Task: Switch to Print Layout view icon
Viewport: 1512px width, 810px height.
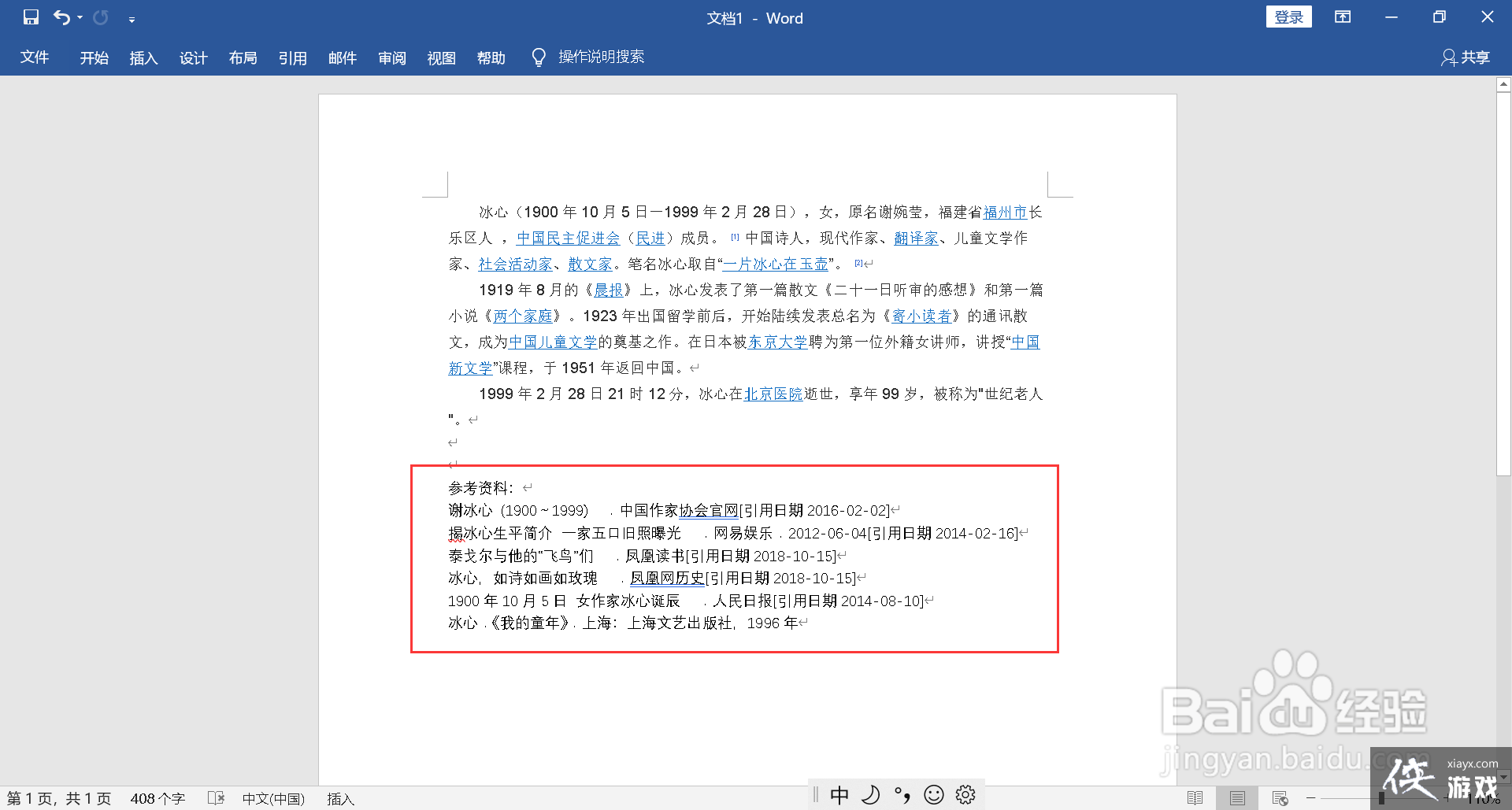Action: (1237, 798)
